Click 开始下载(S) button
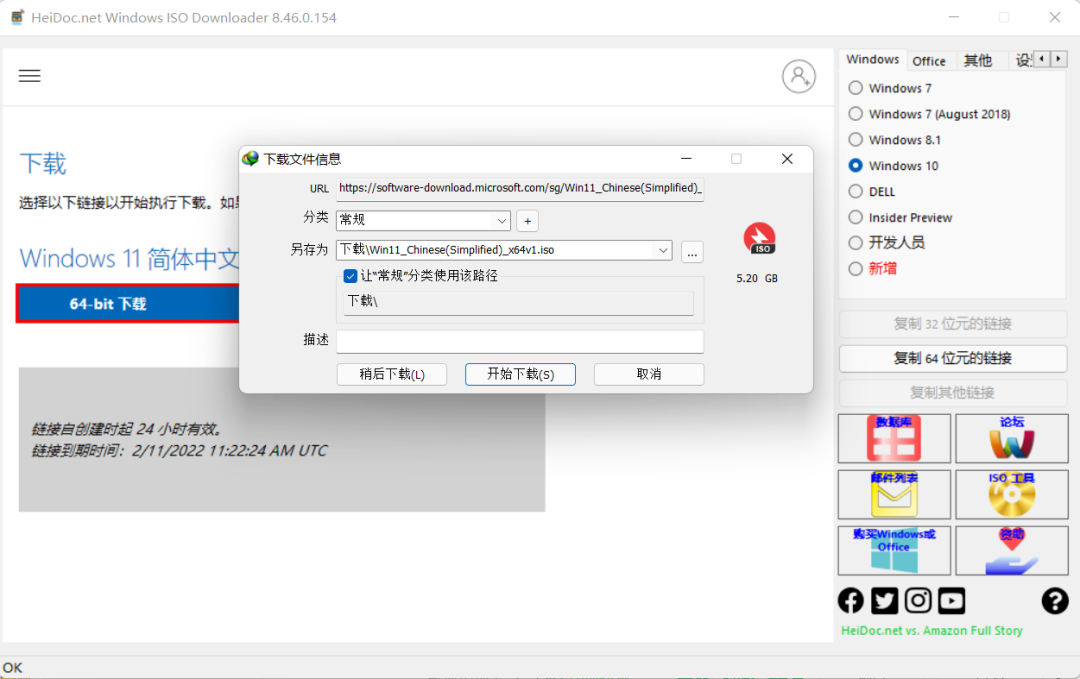Screen dimensions: 1080x679 coord(520,374)
